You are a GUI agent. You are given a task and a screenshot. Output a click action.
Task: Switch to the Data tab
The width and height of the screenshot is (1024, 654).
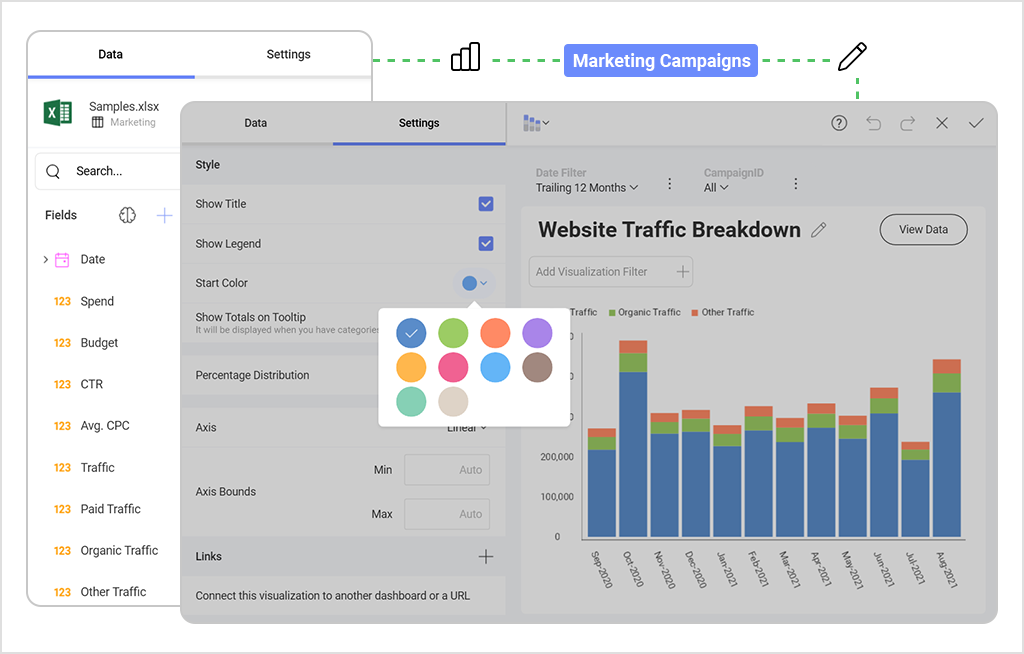tap(256, 123)
